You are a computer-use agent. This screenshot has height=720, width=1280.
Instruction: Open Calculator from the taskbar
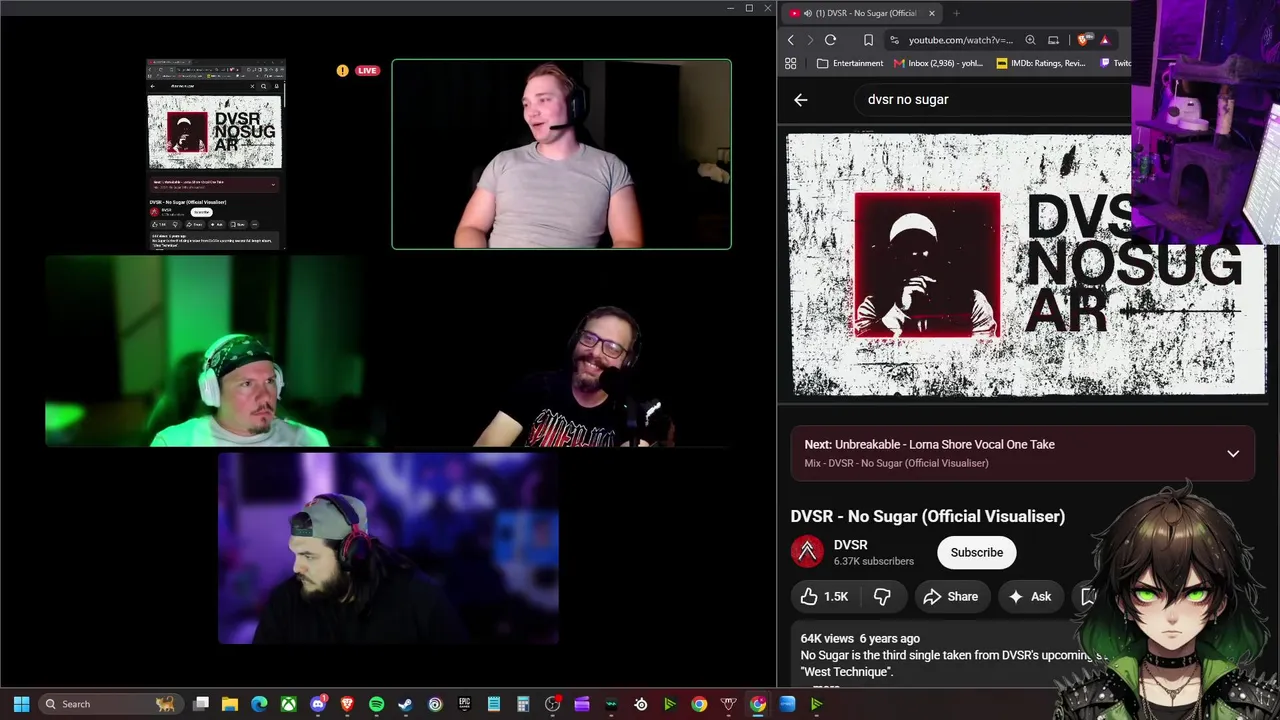pyautogui.click(x=523, y=704)
